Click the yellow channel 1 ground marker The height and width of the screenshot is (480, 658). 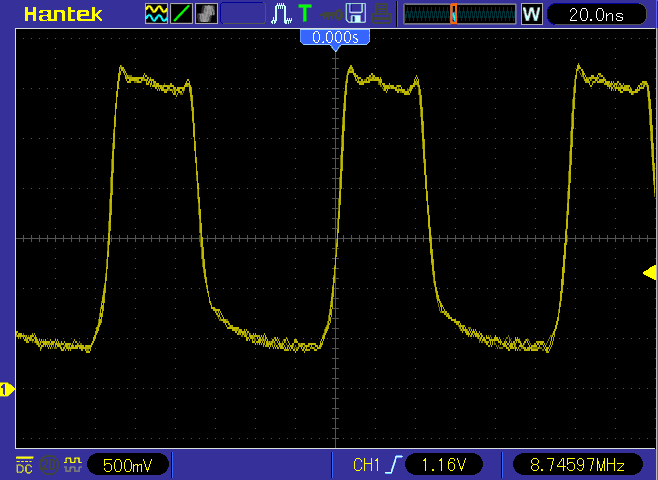pos(7,390)
